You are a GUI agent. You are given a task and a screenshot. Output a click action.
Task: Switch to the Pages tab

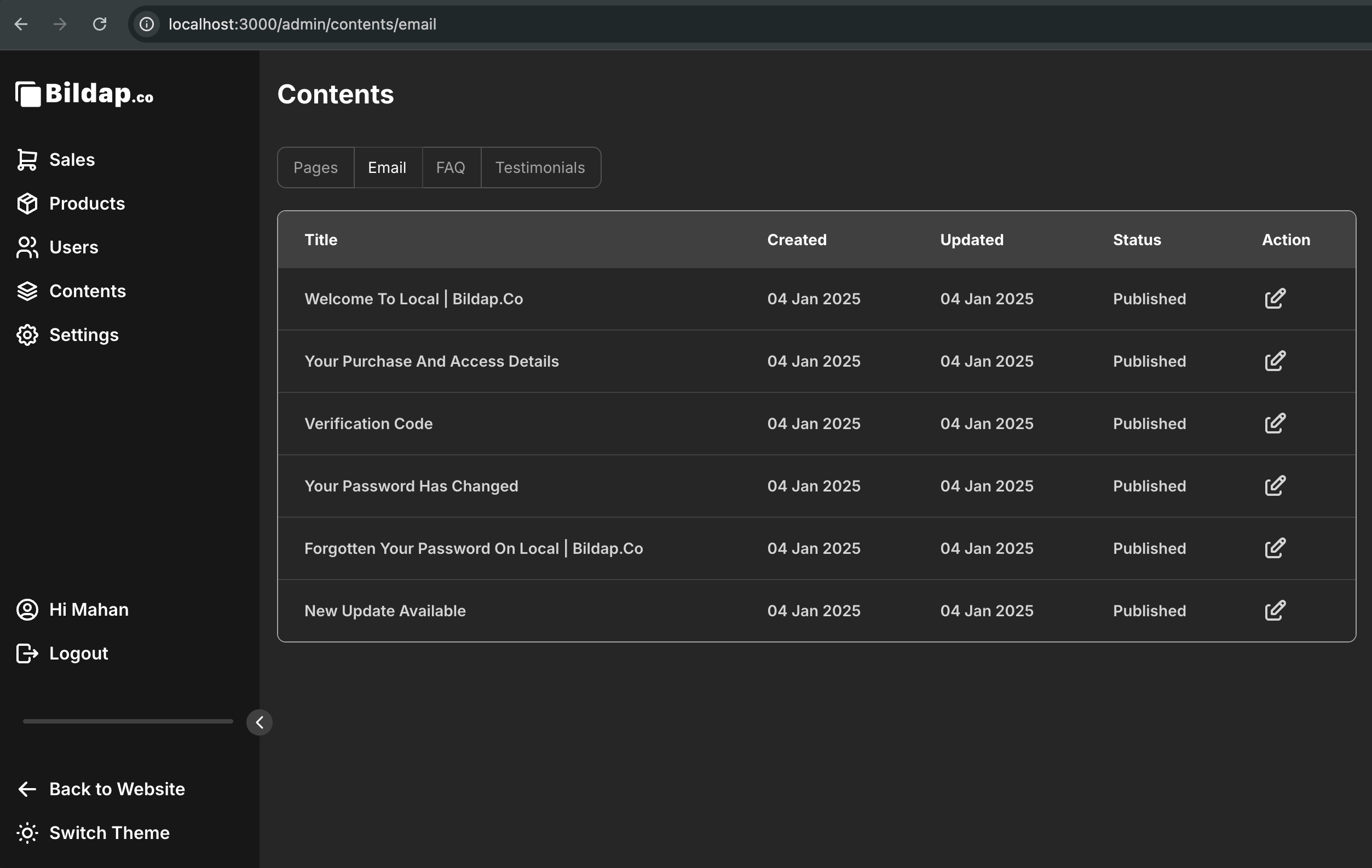(x=316, y=167)
